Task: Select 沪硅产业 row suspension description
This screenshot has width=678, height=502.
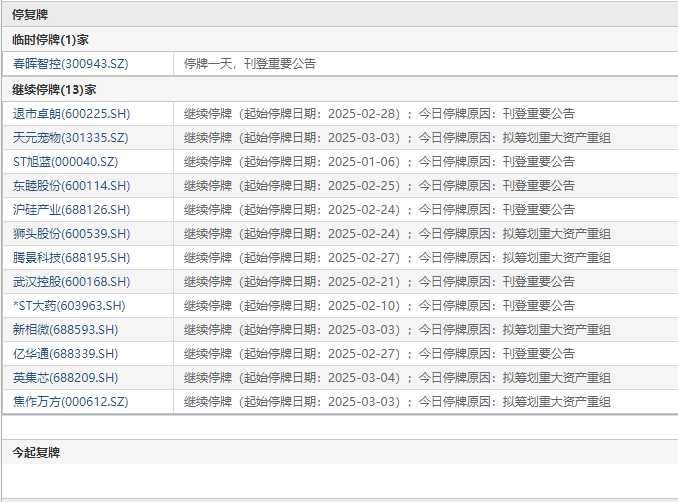Action: click(379, 210)
